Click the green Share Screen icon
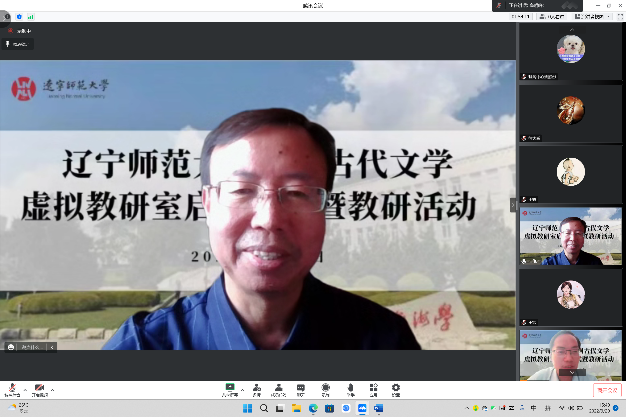626x417 pixels. coord(230,387)
